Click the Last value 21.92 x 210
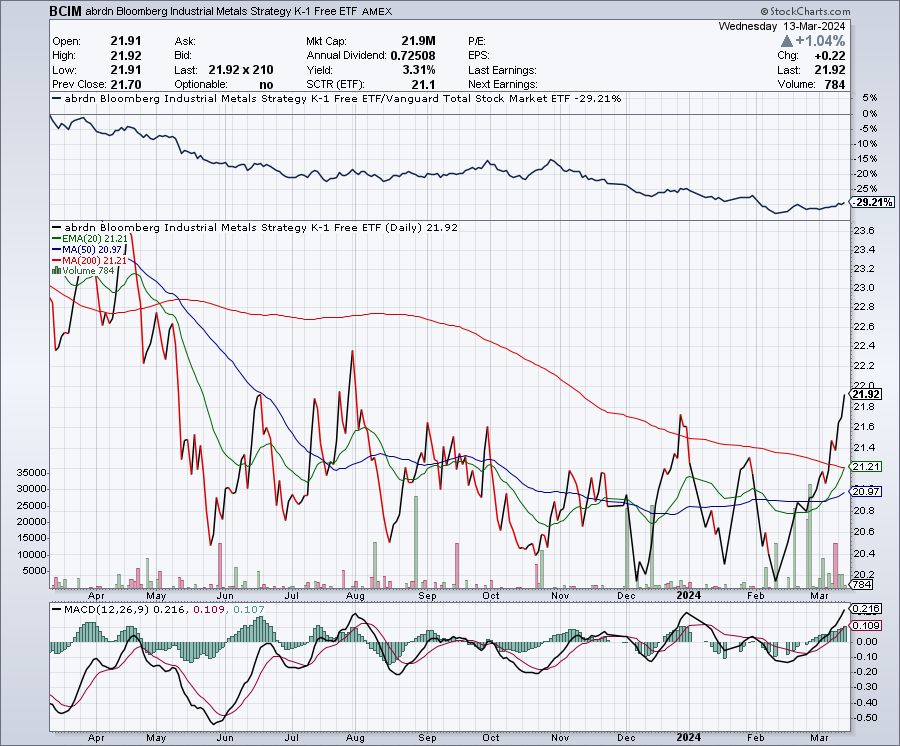Image resolution: width=900 pixels, height=746 pixels. [x=241, y=69]
